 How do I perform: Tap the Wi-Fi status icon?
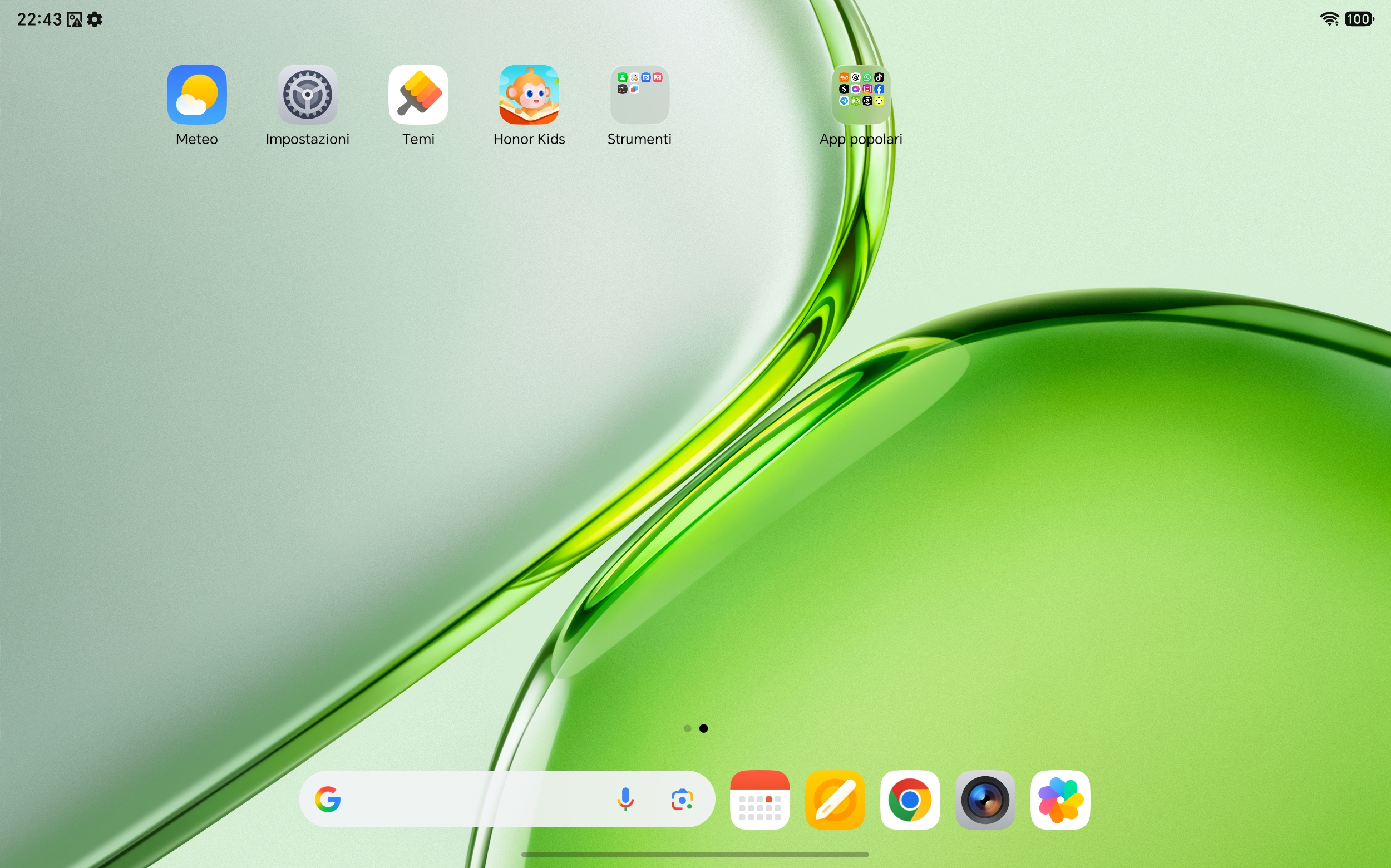(1330, 19)
